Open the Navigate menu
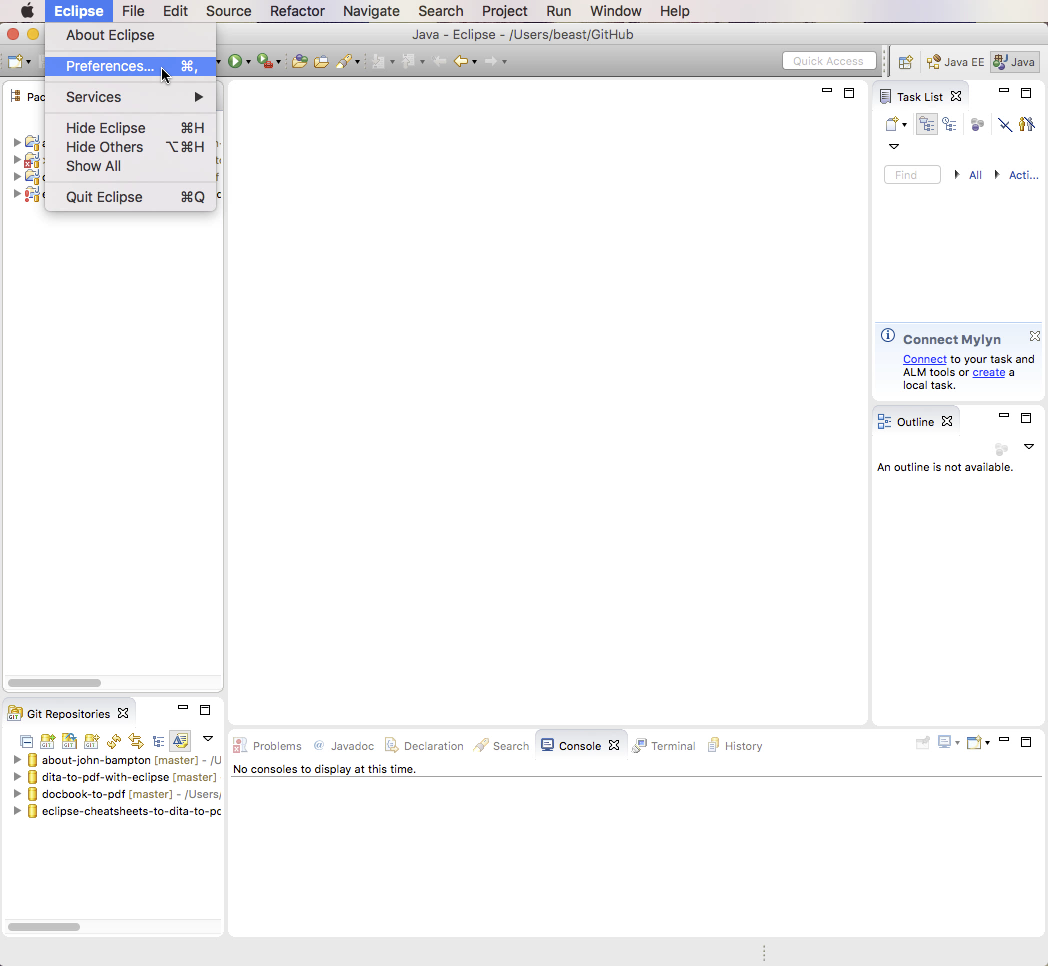 click(x=371, y=11)
